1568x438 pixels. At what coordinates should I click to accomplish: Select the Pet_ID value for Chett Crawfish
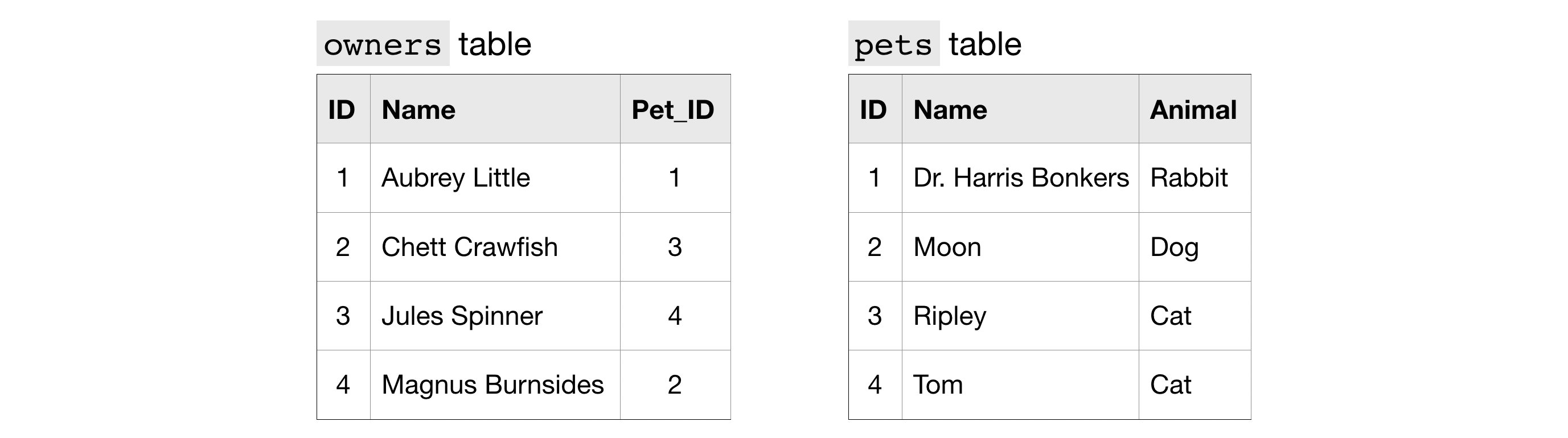pyautogui.click(x=675, y=247)
